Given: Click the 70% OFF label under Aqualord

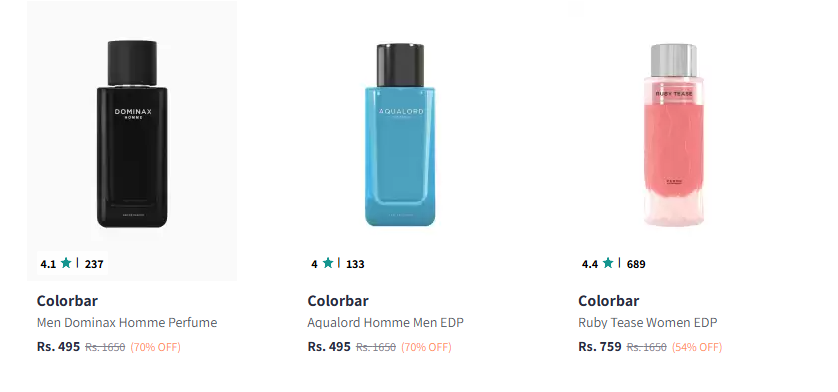Looking at the screenshot, I should (426, 347).
